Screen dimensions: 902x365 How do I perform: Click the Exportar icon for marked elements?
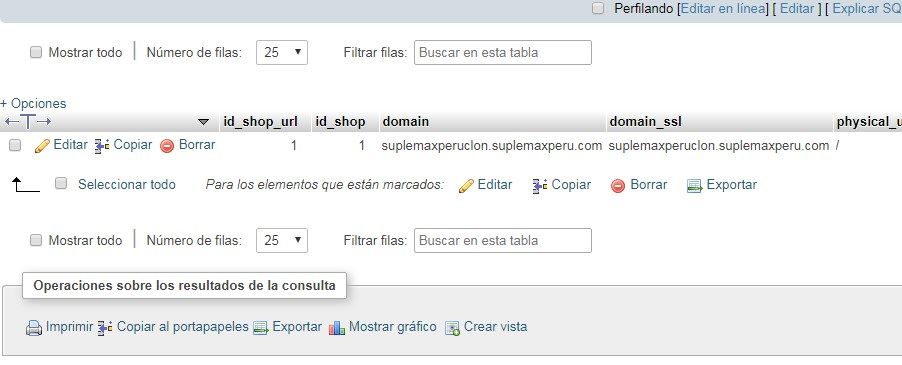tap(695, 186)
